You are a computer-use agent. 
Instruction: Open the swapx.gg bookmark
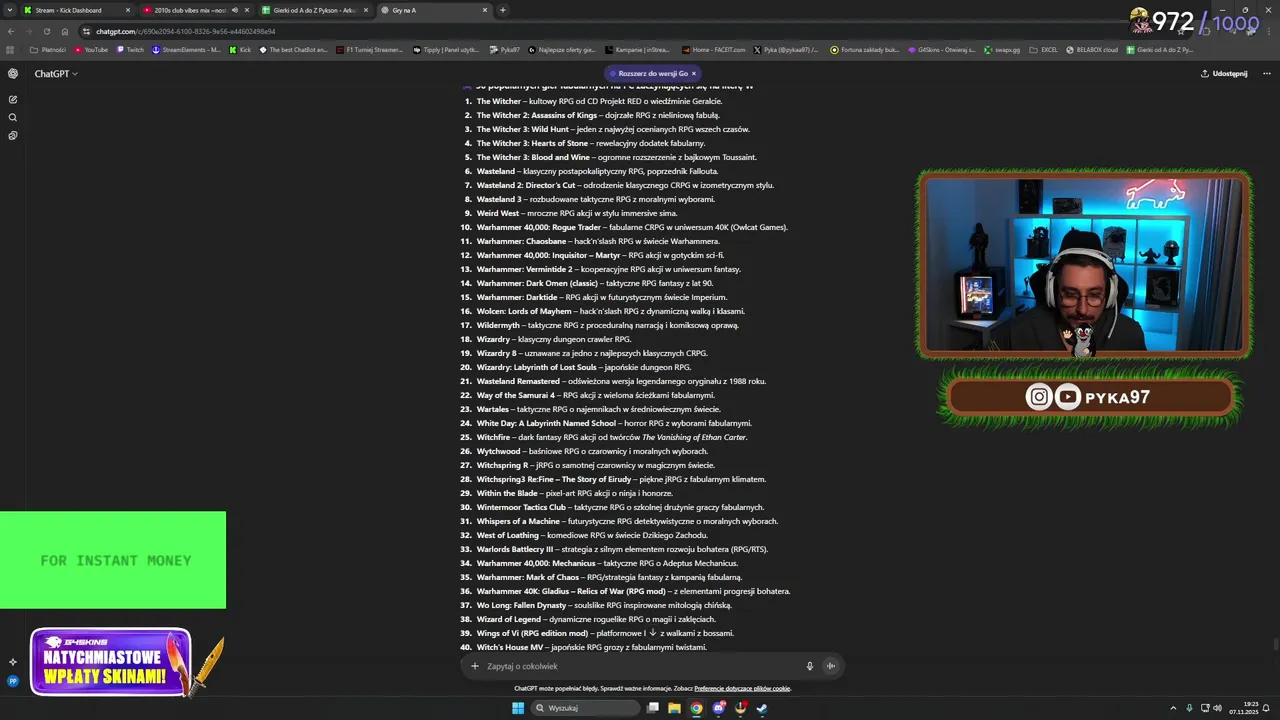(1001, 49)
